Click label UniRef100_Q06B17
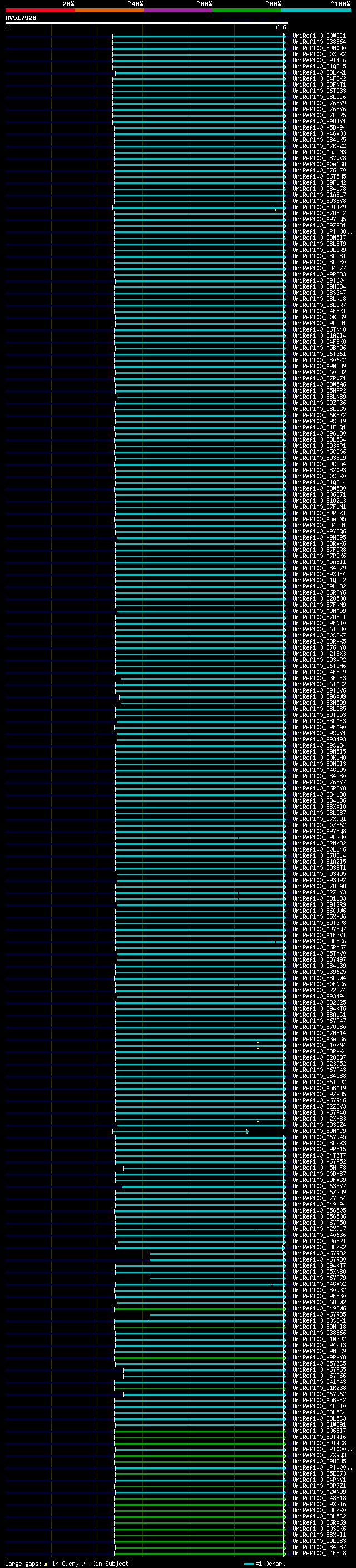 pos(319,1431)
